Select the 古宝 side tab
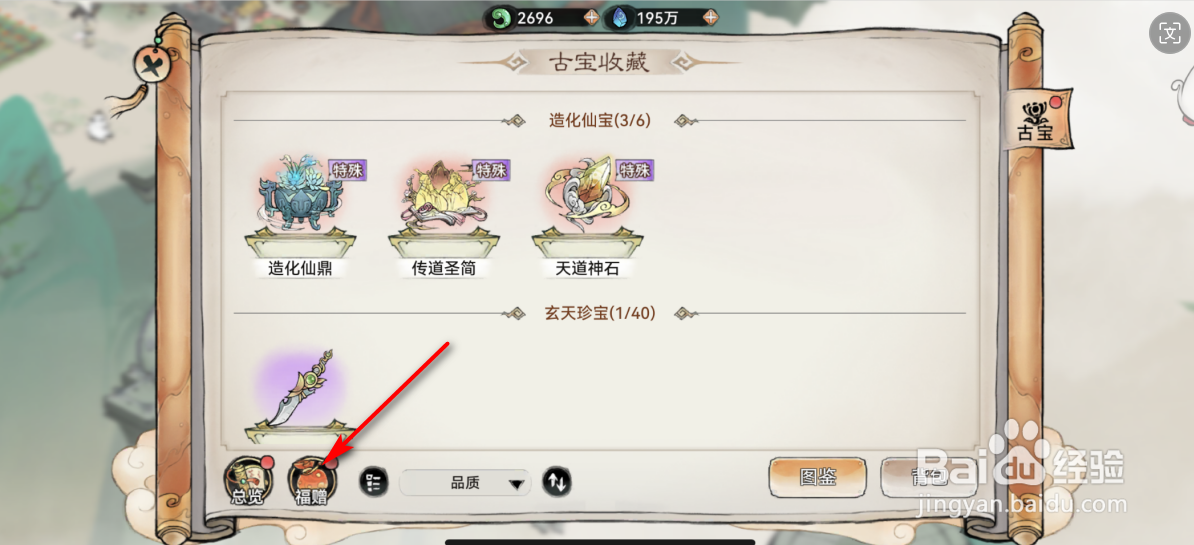The height and width of the screenshot is (545, 1194). tap(1036, 120)
